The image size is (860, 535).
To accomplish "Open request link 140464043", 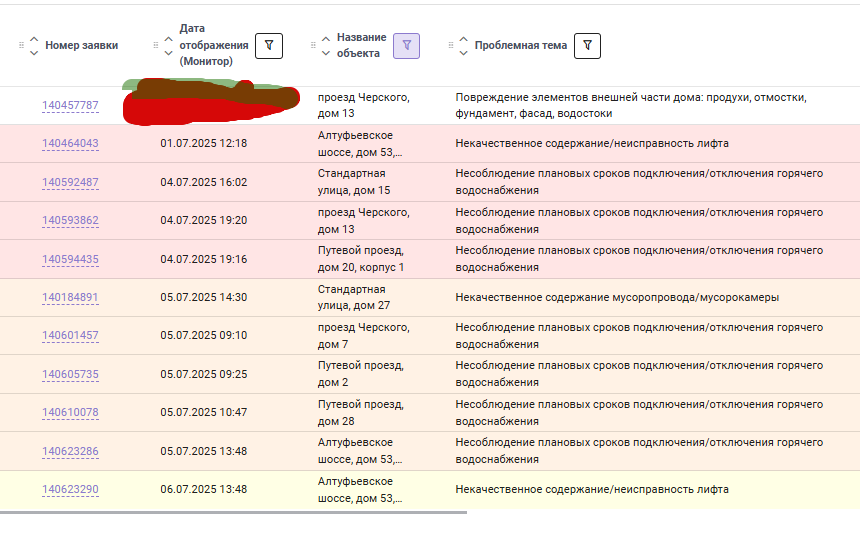I will tap(70, 143).
